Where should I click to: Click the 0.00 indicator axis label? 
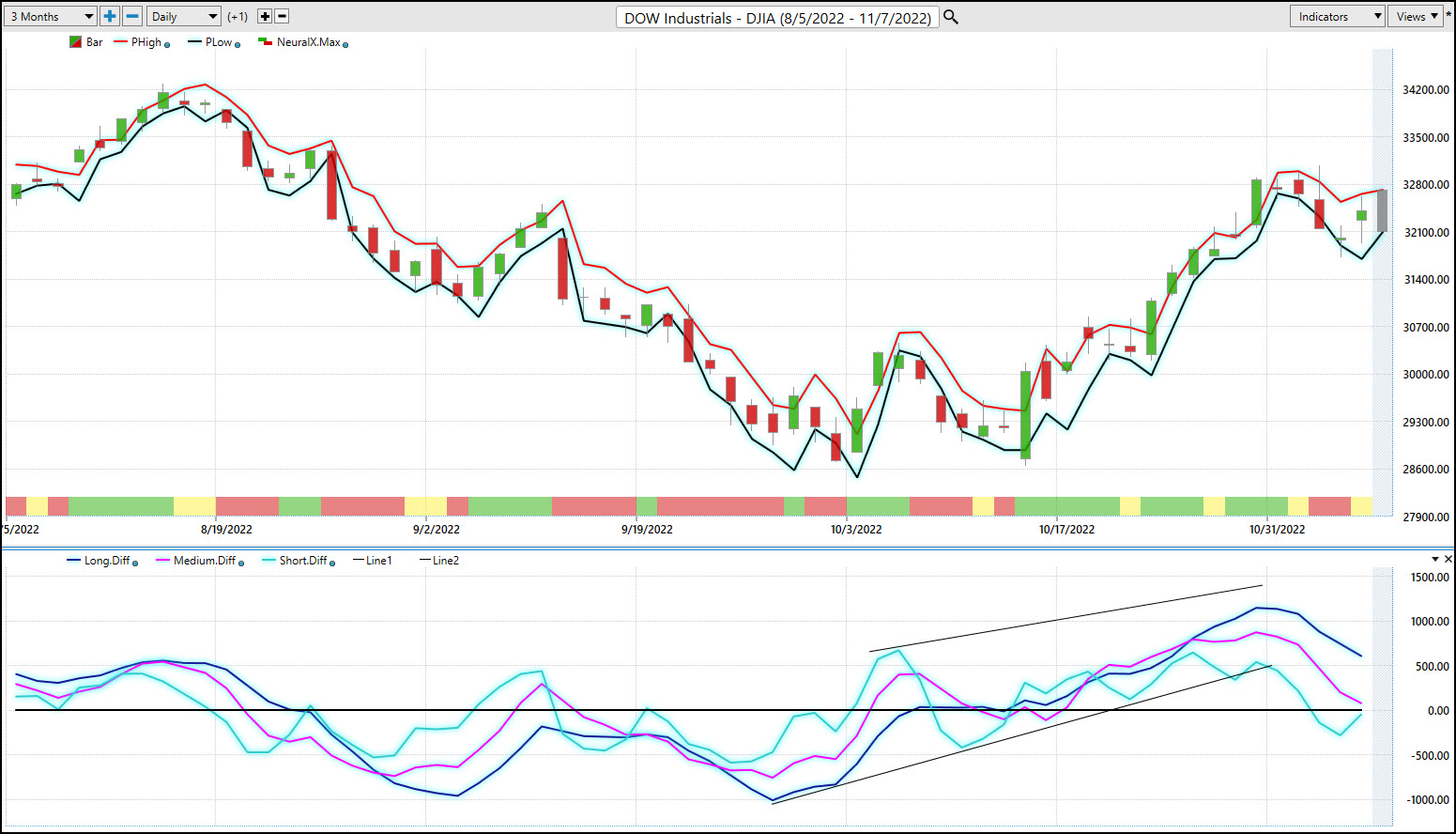click(x=1438, y=711)
